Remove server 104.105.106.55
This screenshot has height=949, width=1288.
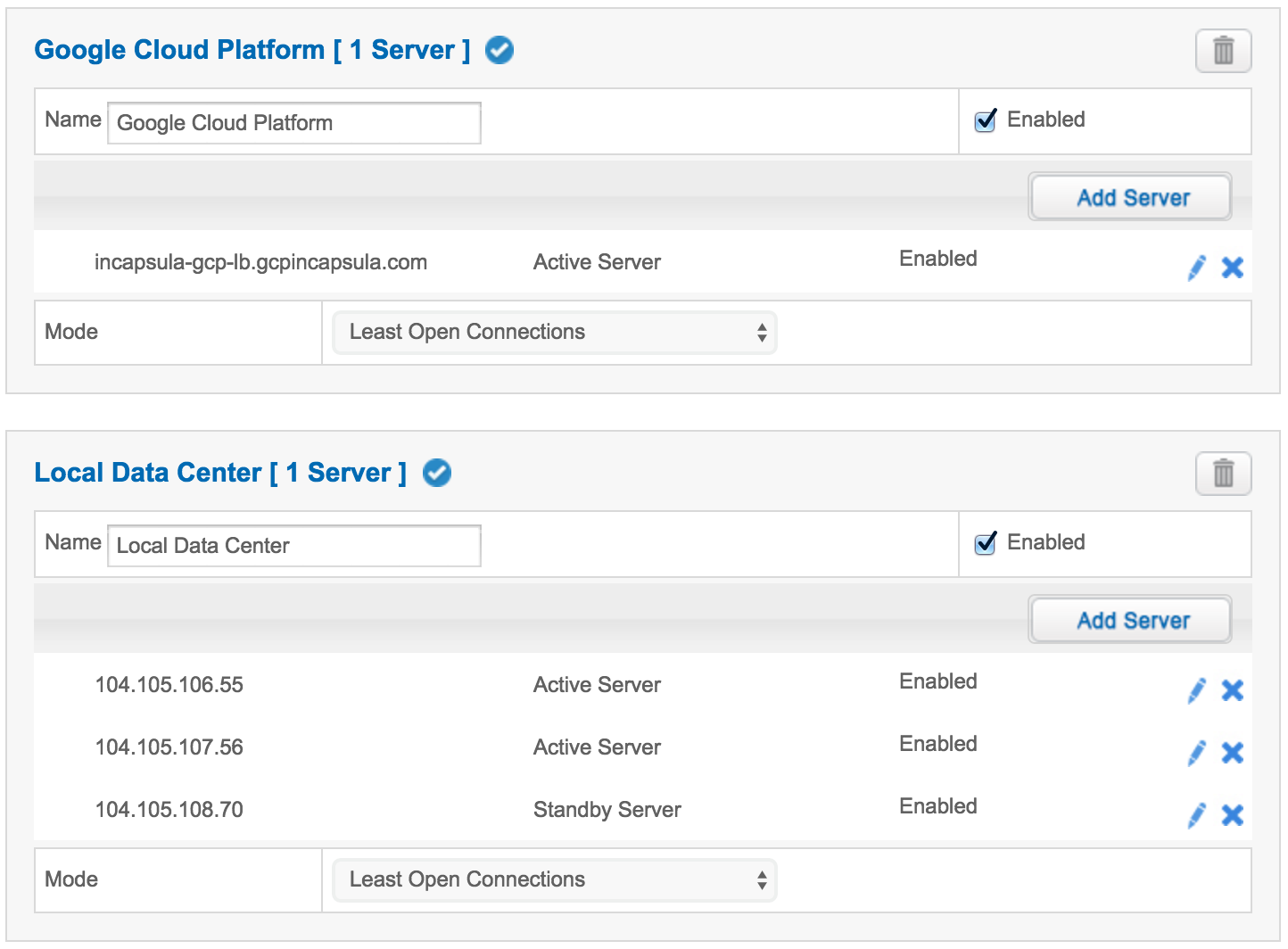[x=1233, y=690]
